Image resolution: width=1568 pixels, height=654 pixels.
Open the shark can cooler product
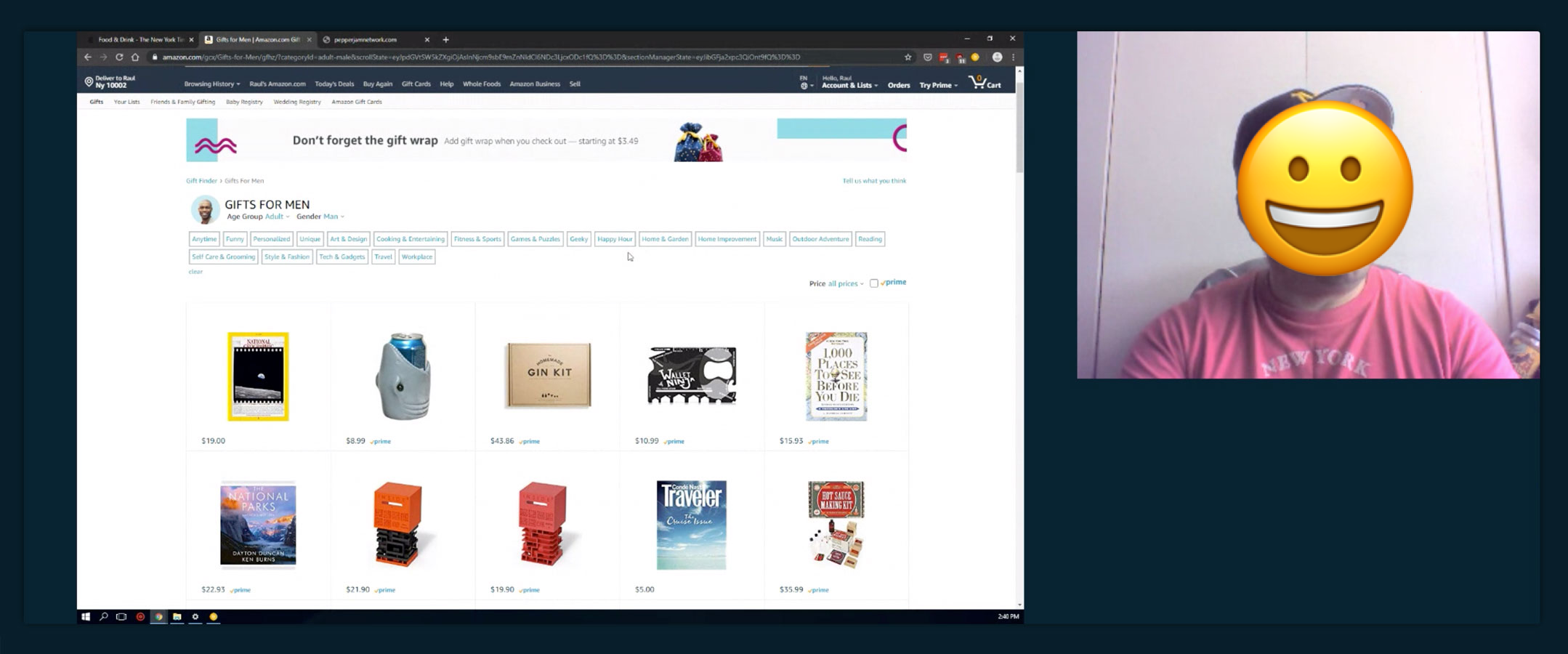pyautogui.click(x=403, y=376)
